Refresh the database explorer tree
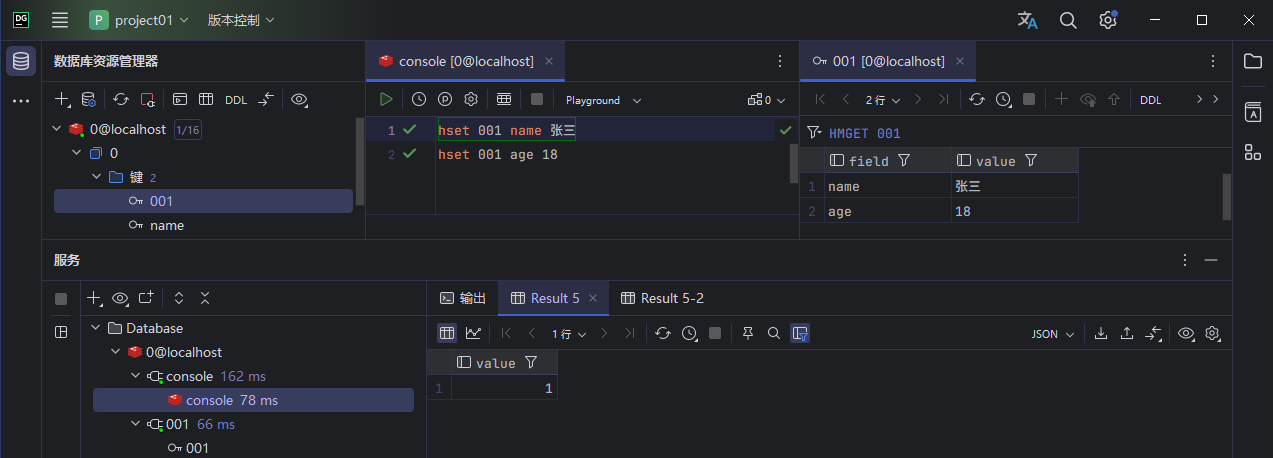This screenshot has height=458, width=1273. [121, 100]
